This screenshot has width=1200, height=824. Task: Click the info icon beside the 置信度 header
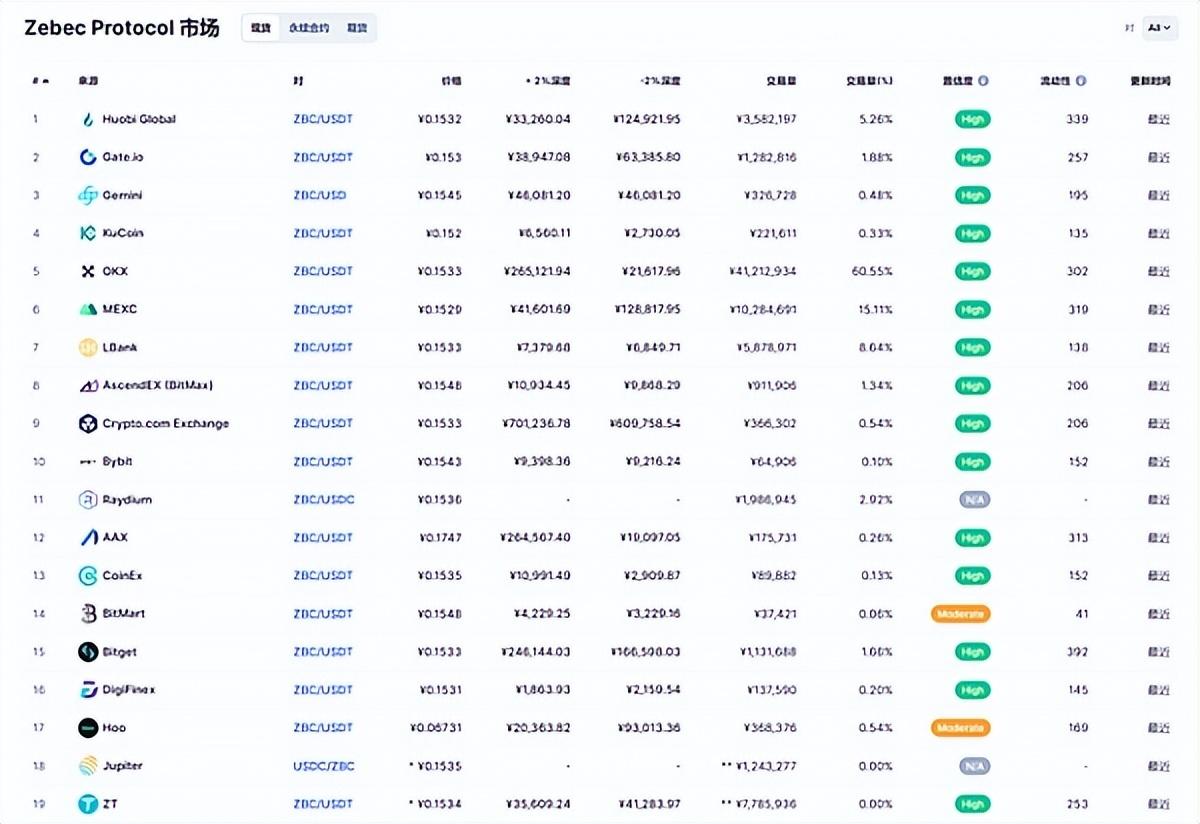[984, 81]
